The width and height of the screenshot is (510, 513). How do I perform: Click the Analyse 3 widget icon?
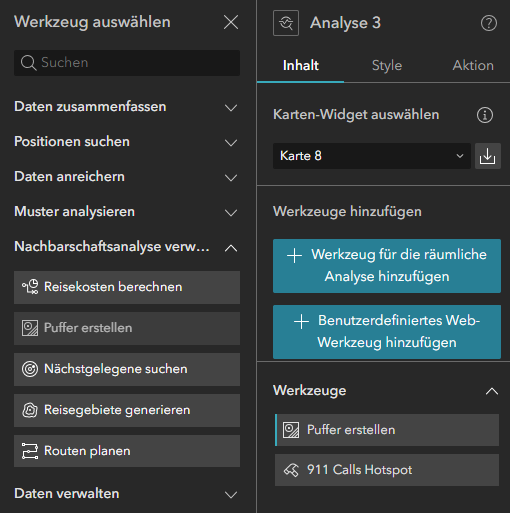tap(286, 23)
